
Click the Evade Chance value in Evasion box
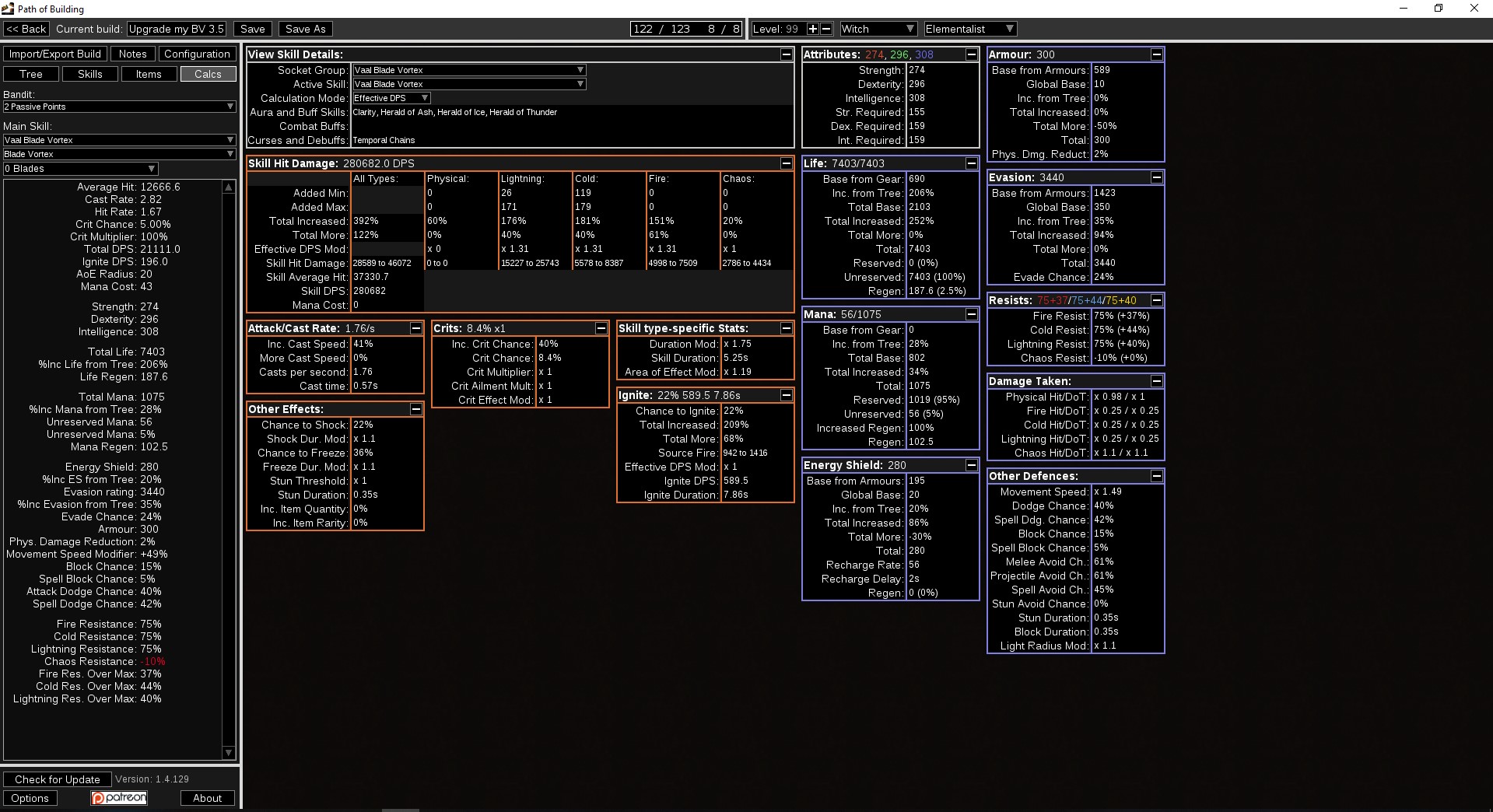1104,277
